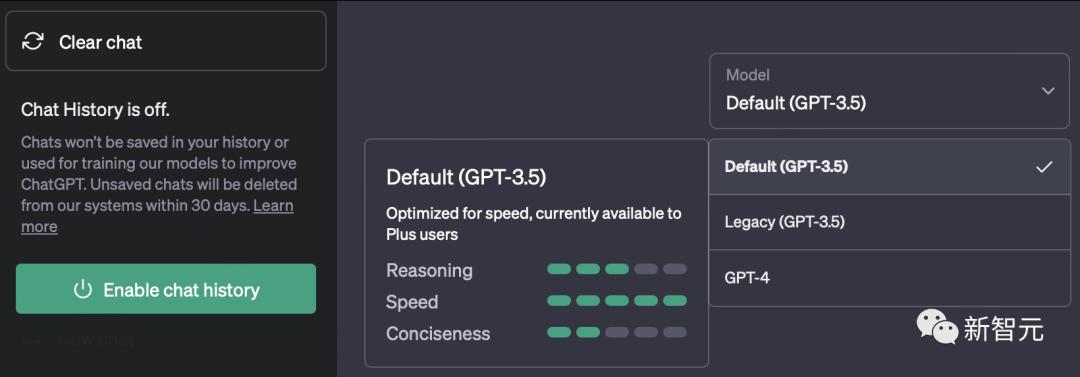Click the Reasoning rating bar
The image size is (1080, 377).
(616, 269)
